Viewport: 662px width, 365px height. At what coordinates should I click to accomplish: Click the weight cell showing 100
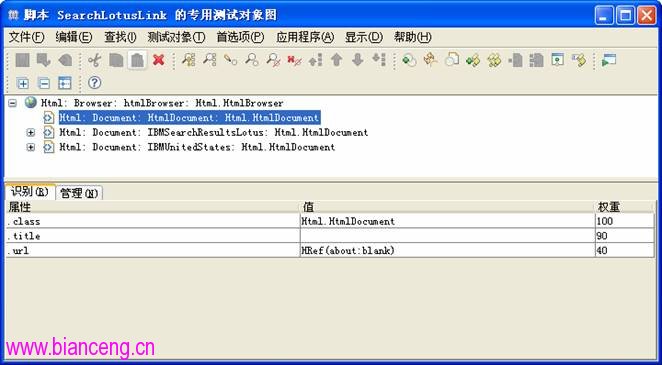pyautogui.click(x=625, y=221)
